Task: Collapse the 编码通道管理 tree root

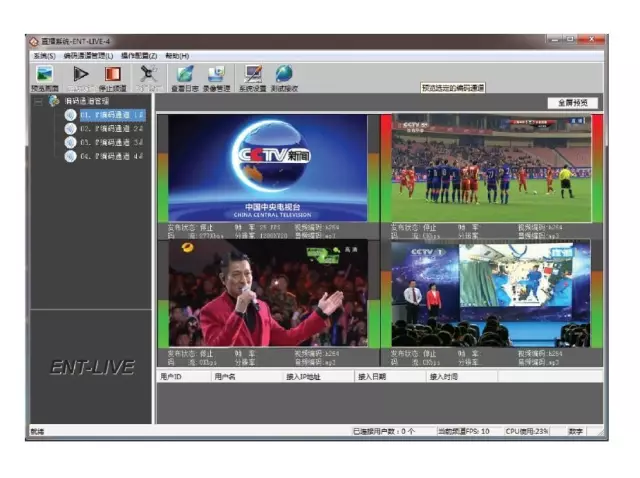Action: [x=38, y=101]
